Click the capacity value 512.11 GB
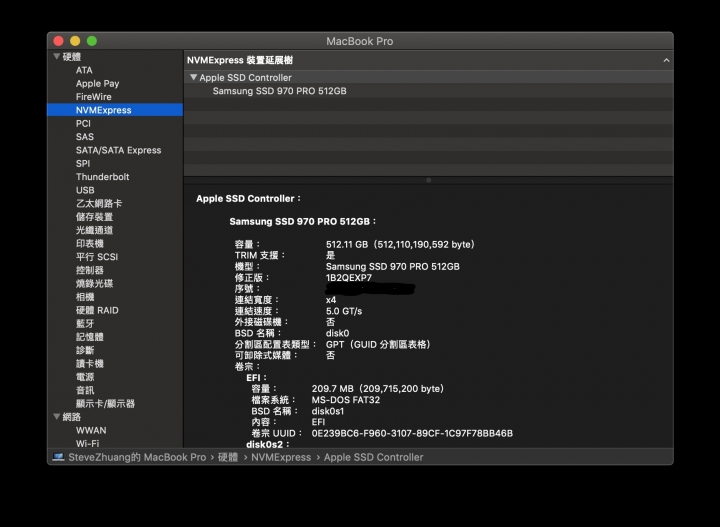Screen dimensions: 720x527 (400, 244)
